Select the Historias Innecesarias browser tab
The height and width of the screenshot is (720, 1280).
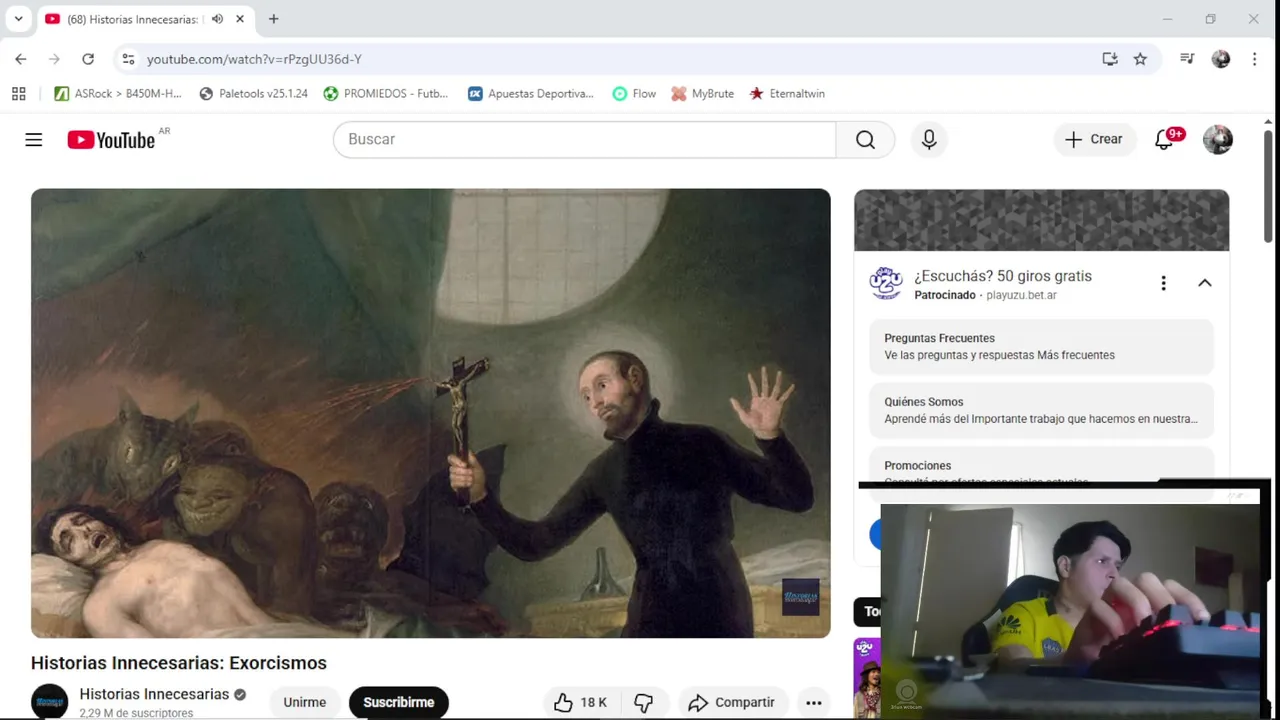pos(146,19)
